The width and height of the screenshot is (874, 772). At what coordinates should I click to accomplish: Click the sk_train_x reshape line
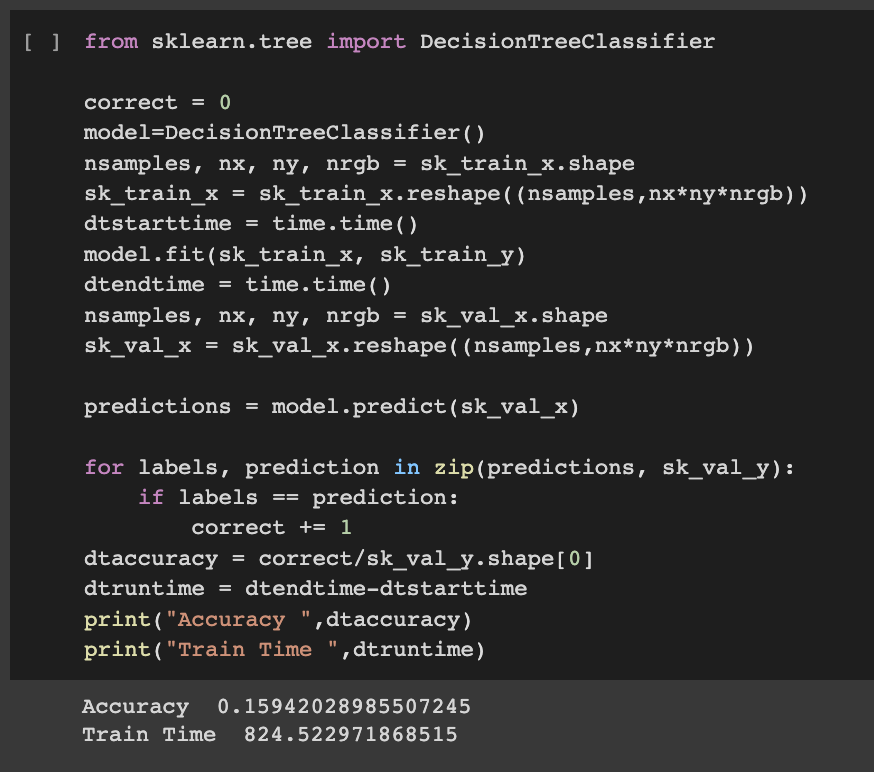click(x=446, y=194)
